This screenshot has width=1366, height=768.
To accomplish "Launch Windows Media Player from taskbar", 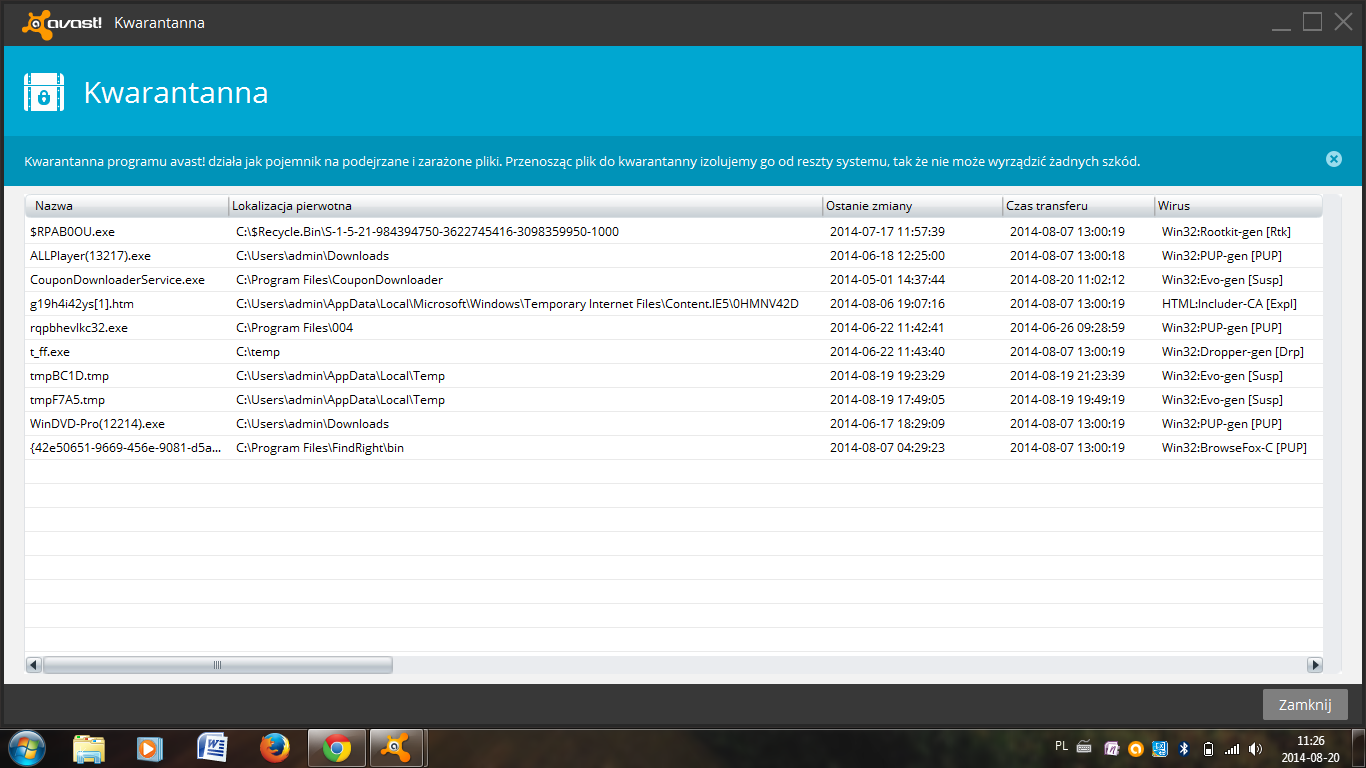I will [x=150, y=748].
